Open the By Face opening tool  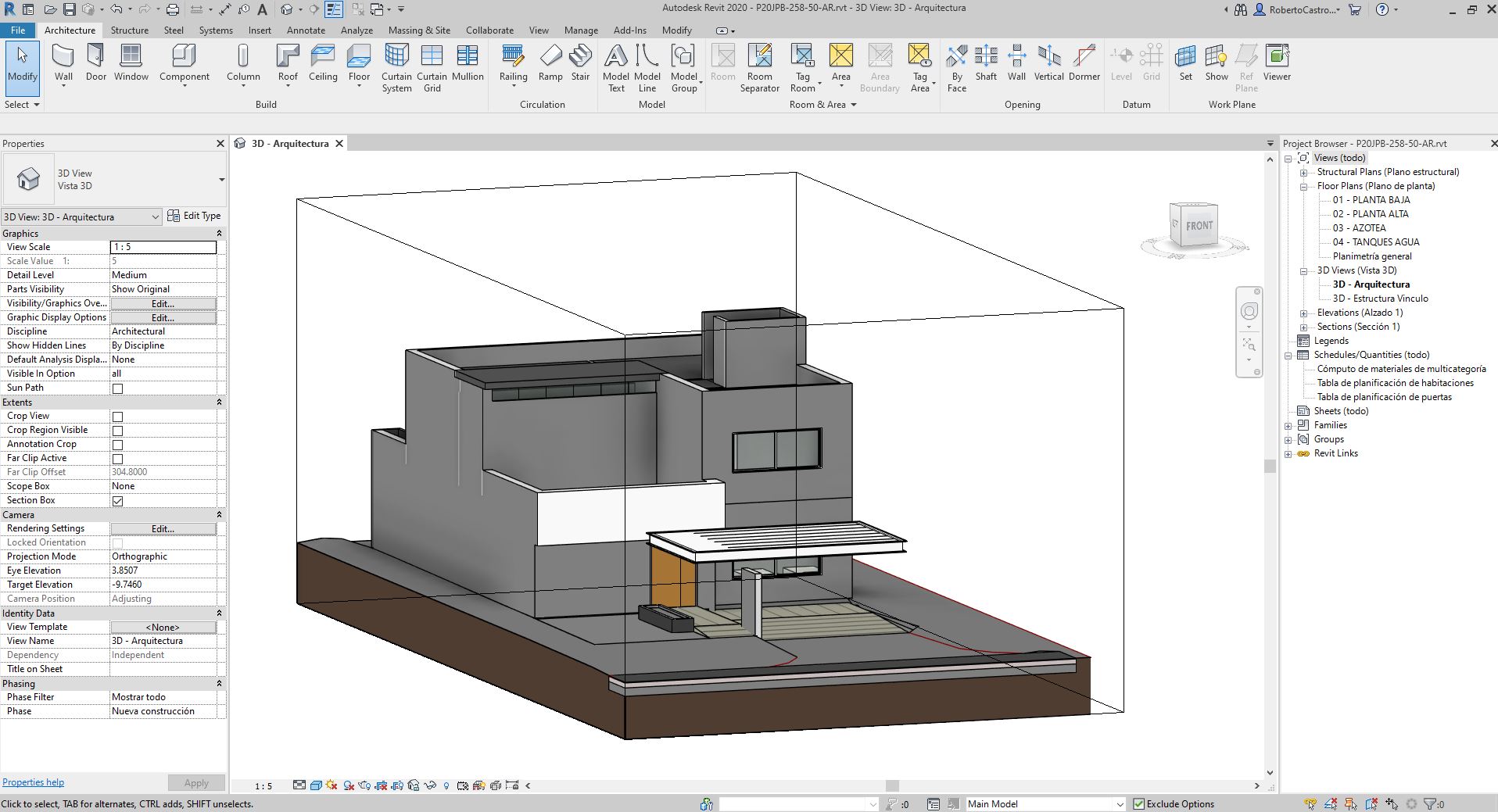coord(957,68)
